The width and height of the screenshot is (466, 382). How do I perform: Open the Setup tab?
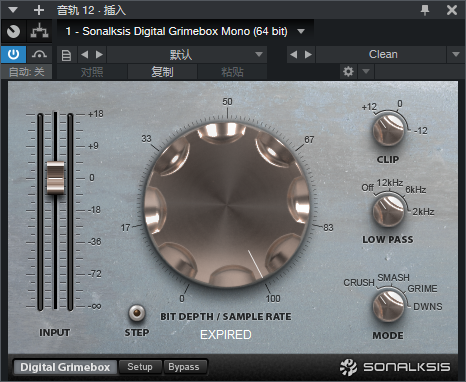coord(140,367)
